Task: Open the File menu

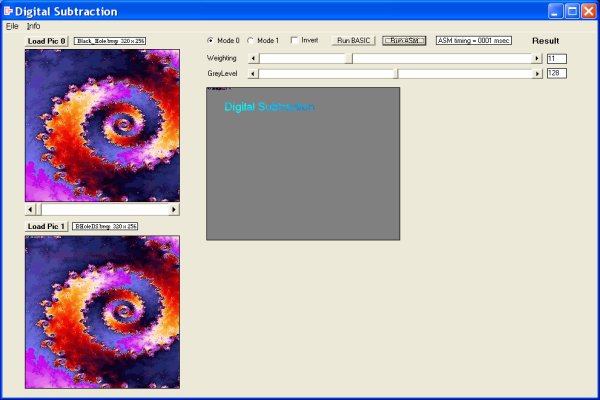Action: (x=12, y=25)
